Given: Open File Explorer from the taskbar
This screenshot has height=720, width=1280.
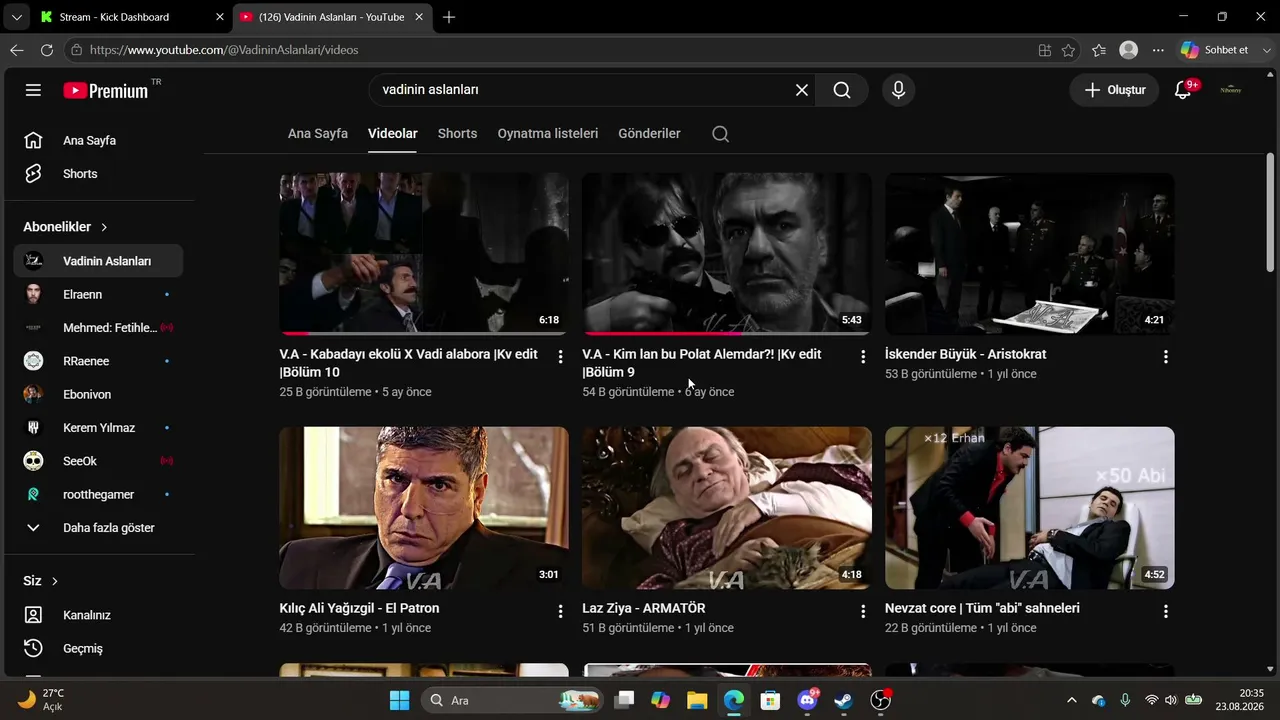Looking at the screenshot, I should [x=697, y=700].
